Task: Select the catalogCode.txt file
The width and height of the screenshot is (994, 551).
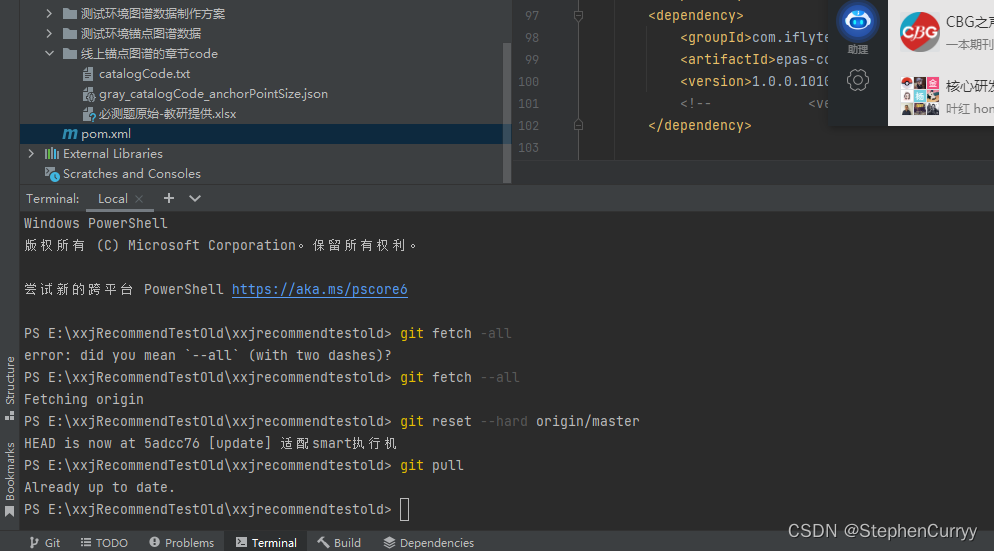Action: (x=145, y=74)
